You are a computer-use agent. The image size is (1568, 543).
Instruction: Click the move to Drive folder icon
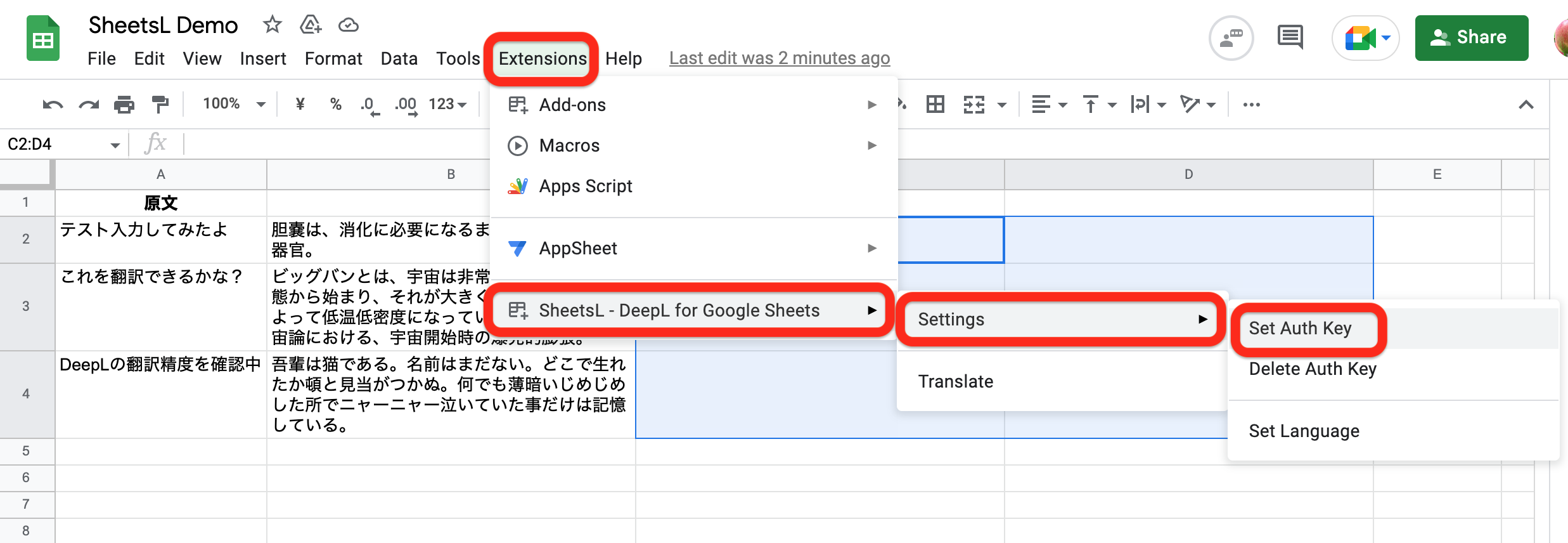311,25
